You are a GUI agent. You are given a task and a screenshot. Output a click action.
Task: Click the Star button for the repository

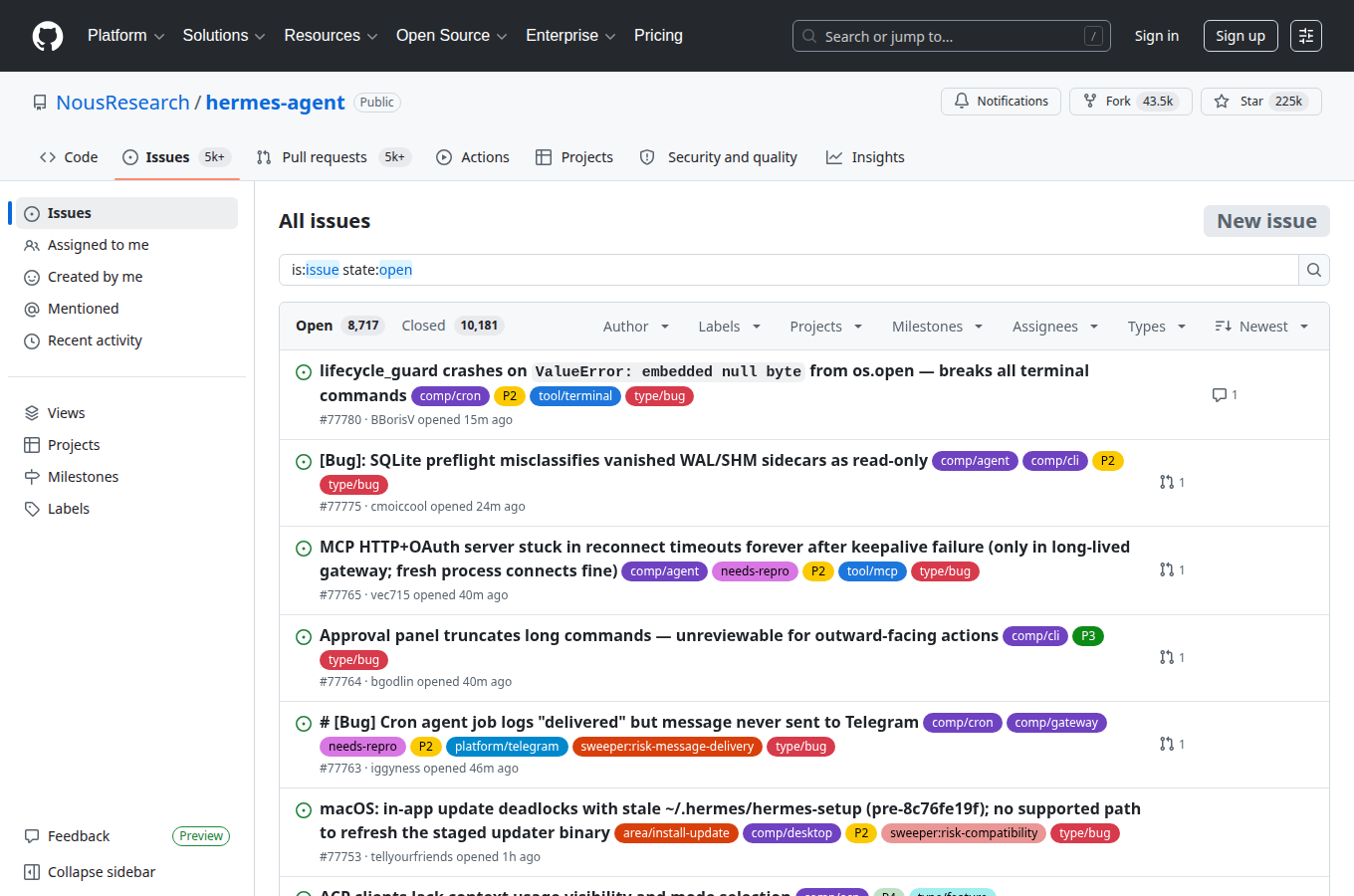pyautogui.click(x=1260, y=102)
